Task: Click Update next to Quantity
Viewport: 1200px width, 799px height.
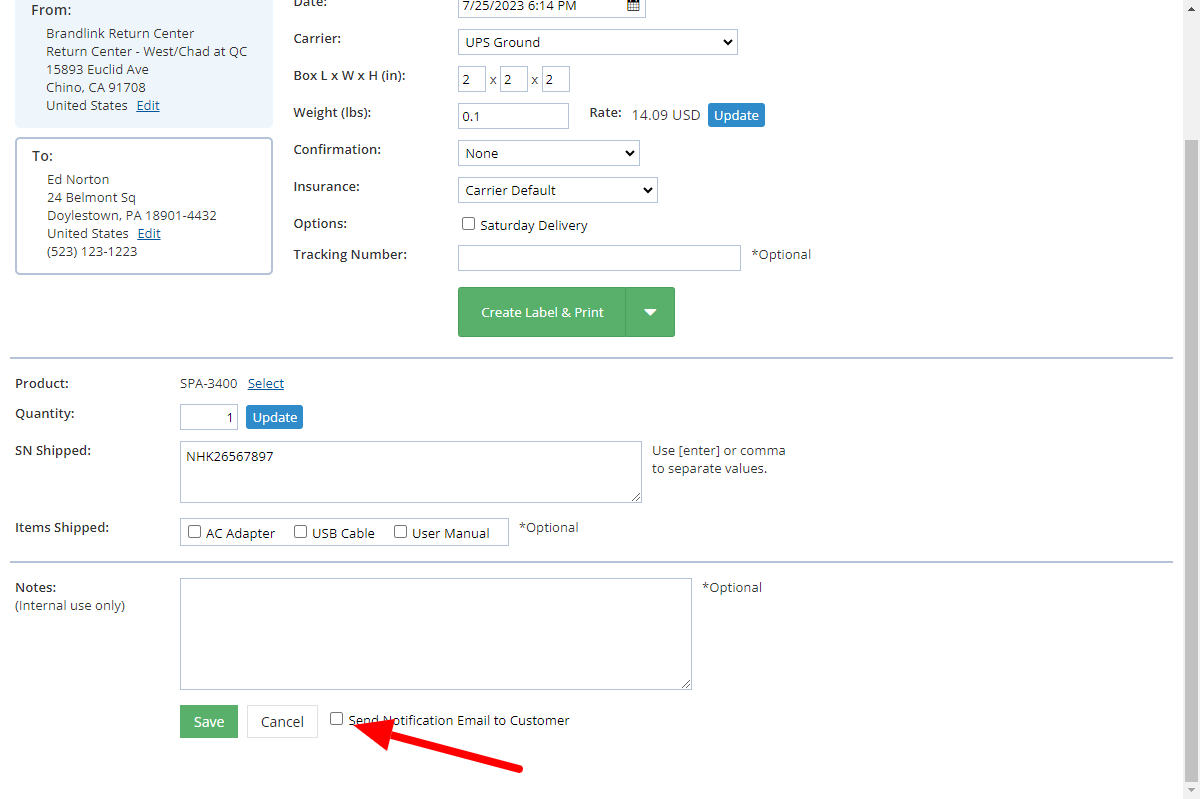Action: pyautogui.click(x=274, y=417)
